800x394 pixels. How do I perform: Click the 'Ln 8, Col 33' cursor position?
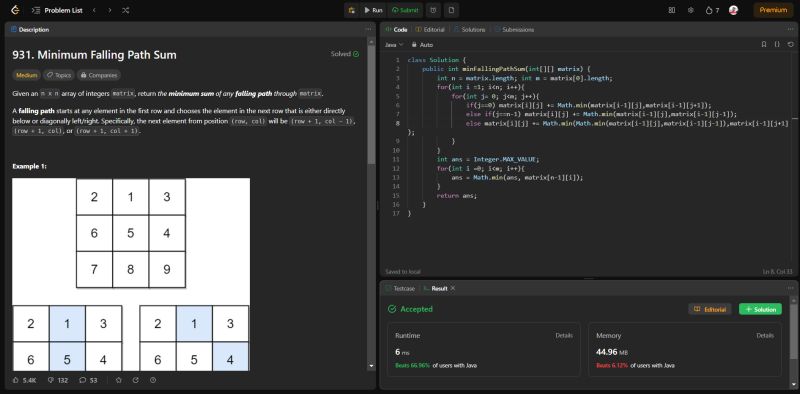pos(779,272)
